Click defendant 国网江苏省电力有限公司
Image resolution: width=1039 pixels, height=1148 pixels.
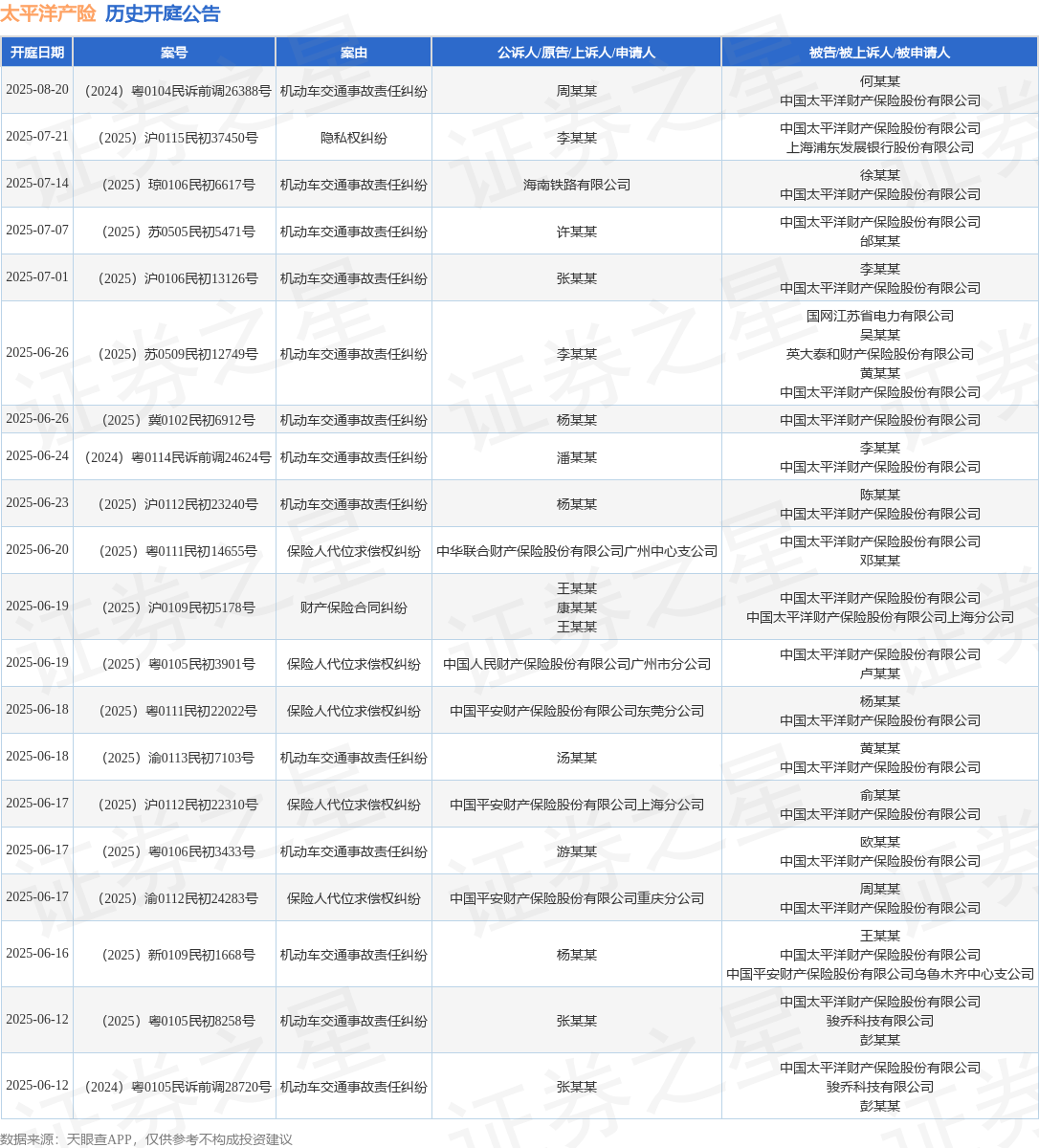(x=880, y=316)
